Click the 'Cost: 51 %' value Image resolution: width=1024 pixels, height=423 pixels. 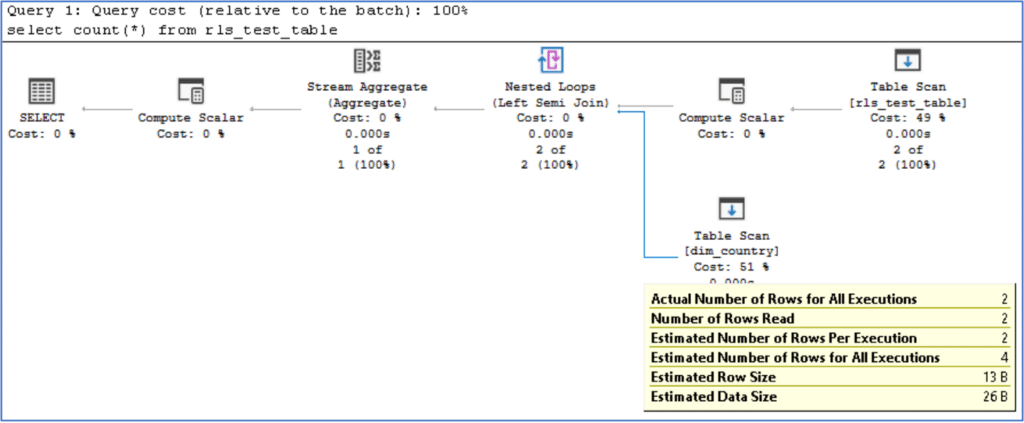[x=731, y=267]
